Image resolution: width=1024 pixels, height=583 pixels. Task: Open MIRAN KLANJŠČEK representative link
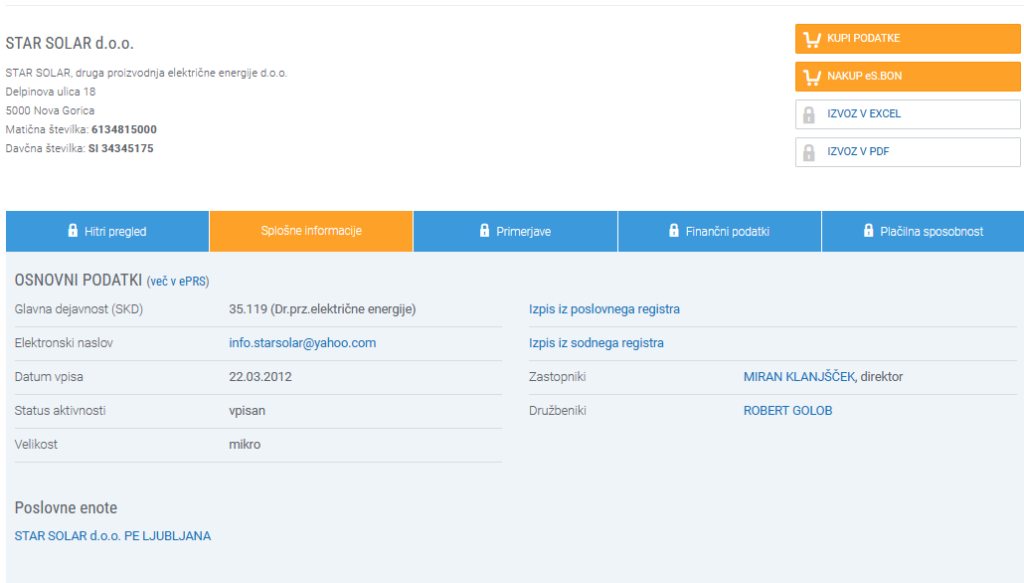pos(799,377)
